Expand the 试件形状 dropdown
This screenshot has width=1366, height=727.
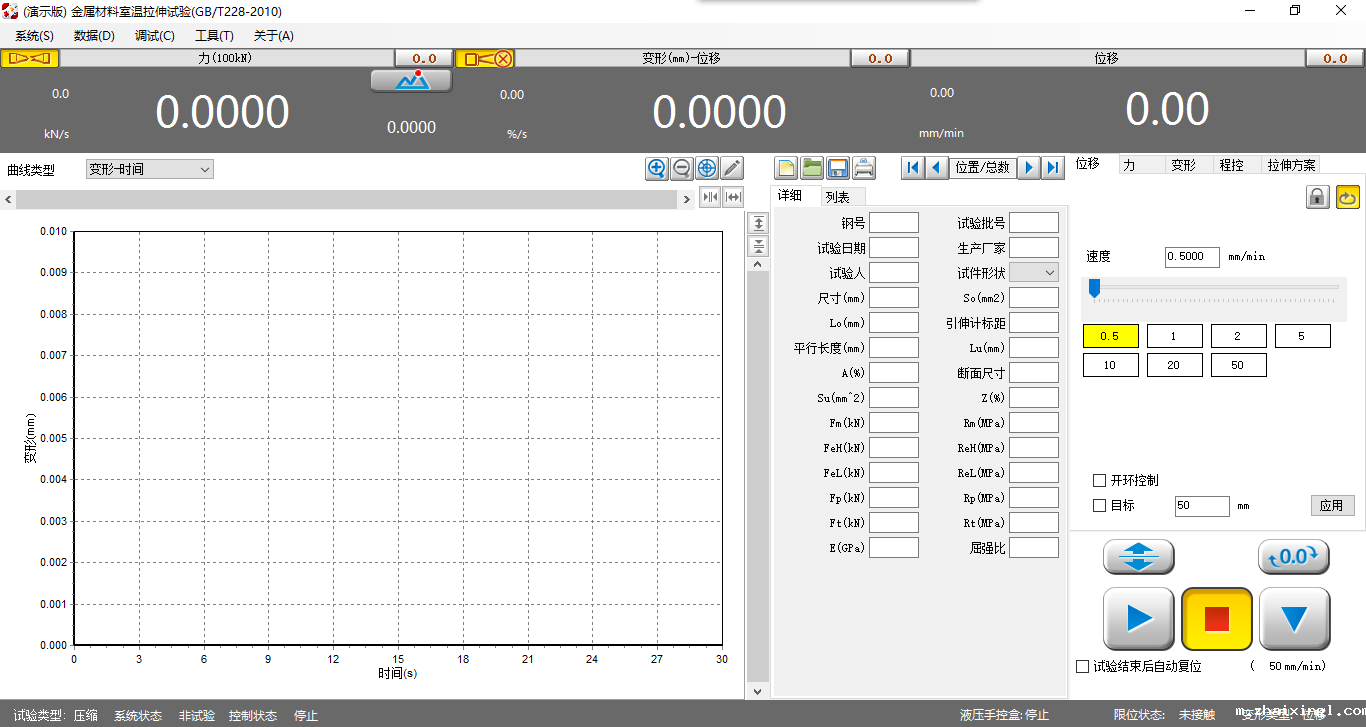tap(1034, 272)
